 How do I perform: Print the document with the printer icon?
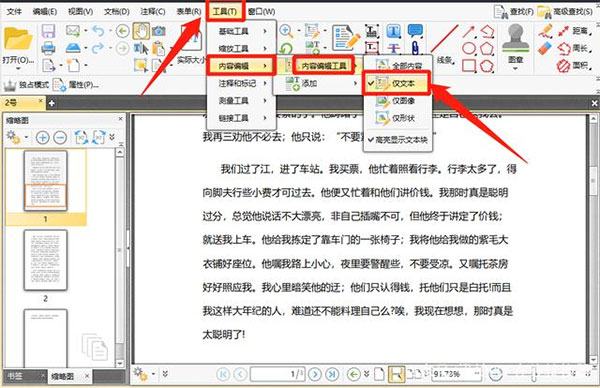pos(48,48)
